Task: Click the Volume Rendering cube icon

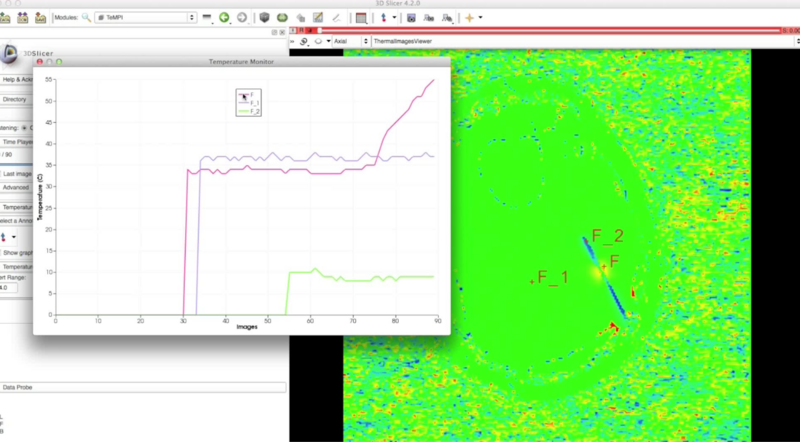Action: click(x=264, y=18)
